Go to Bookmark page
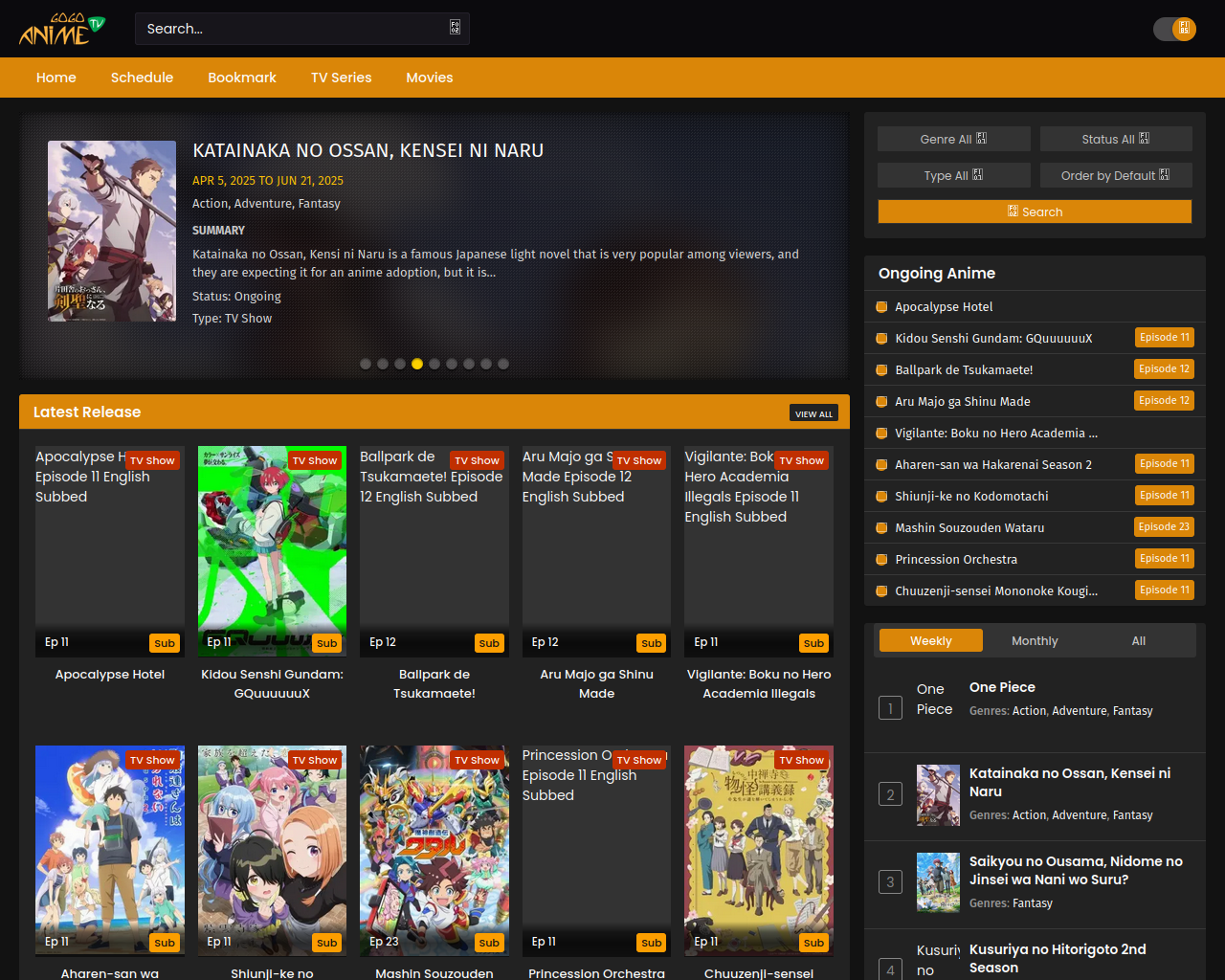 click(242, 78)
